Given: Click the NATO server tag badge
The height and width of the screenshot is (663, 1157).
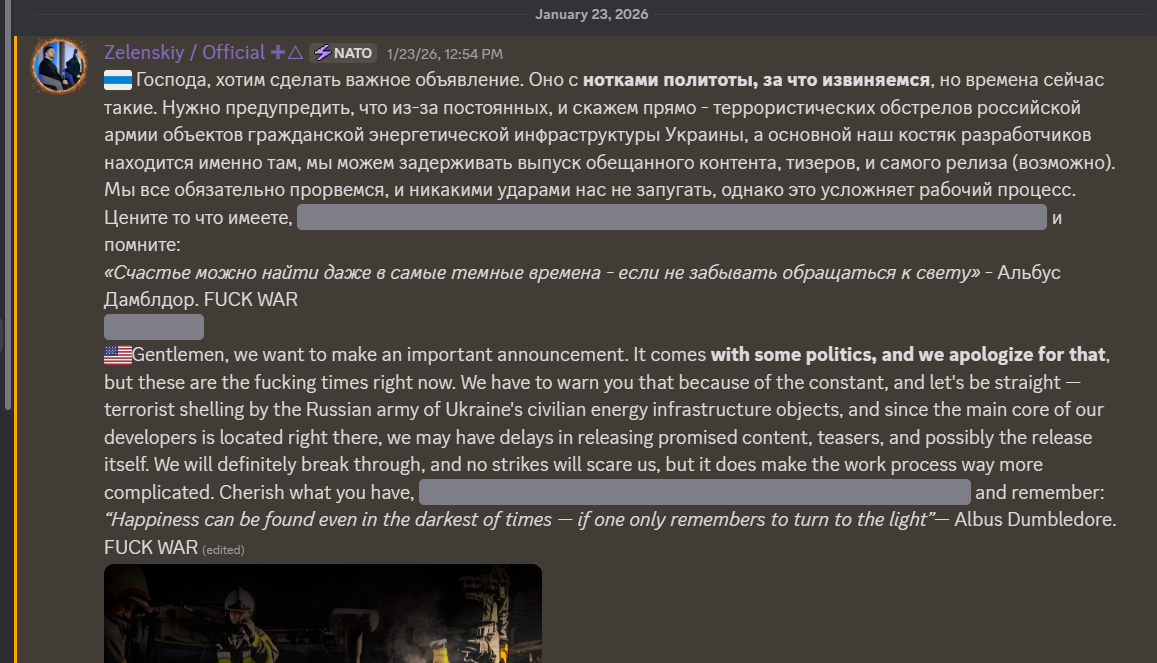Looking at the screenshot, I should pyautogui.click(x=343, y=53).
